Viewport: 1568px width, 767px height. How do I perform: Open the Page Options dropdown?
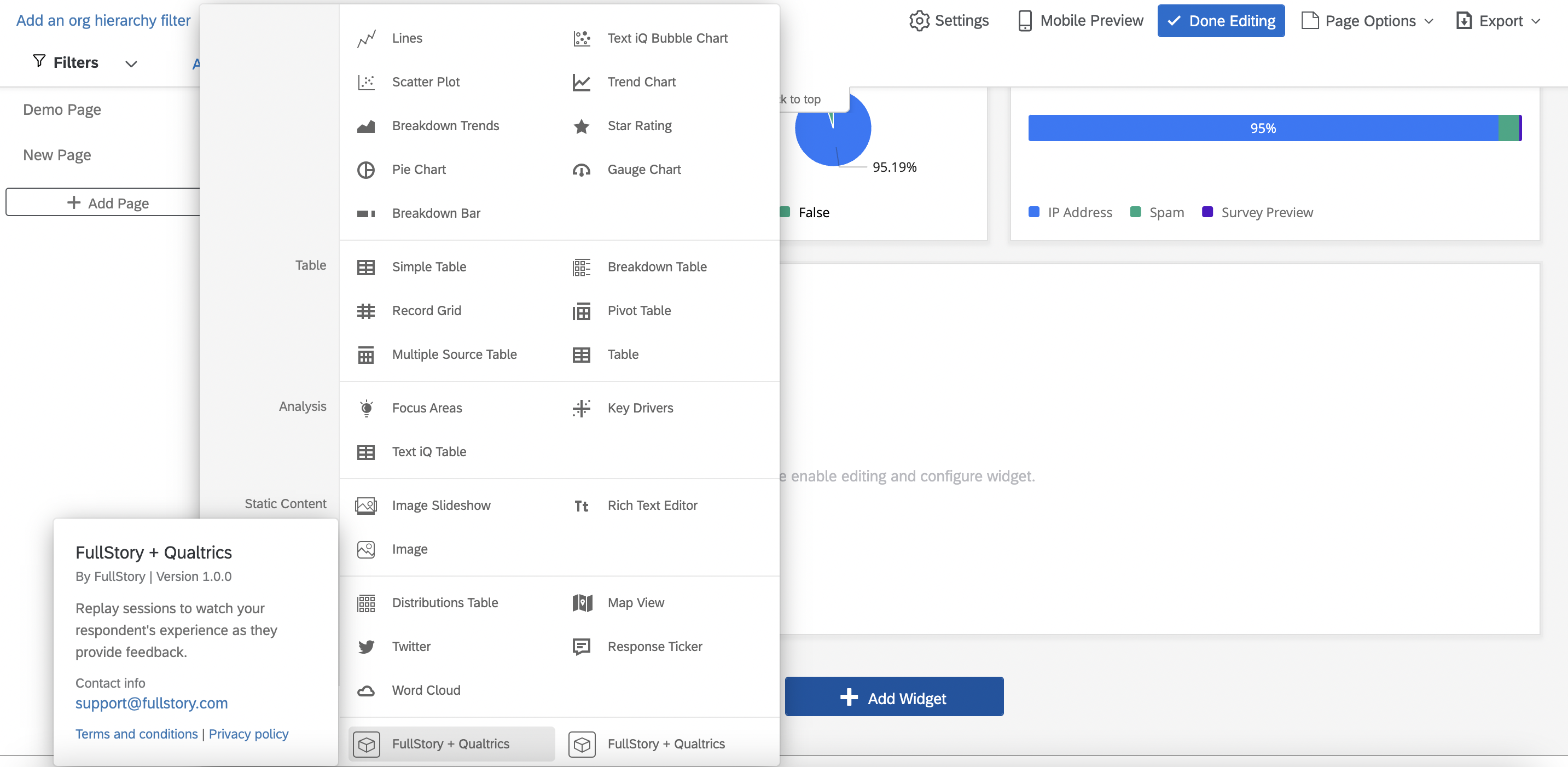[x=1368, y=20]
